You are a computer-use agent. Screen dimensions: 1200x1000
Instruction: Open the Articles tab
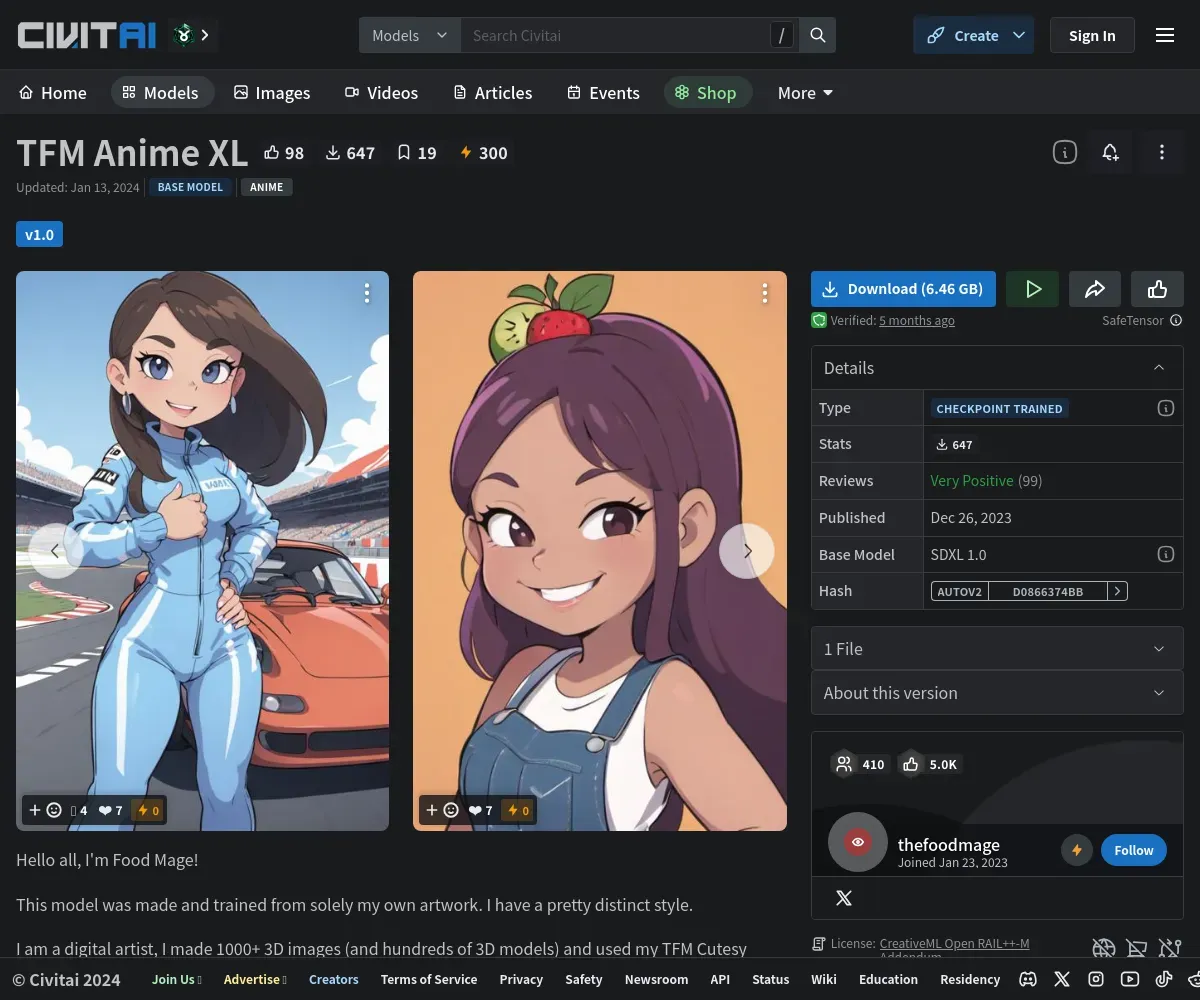click(493, 92)
